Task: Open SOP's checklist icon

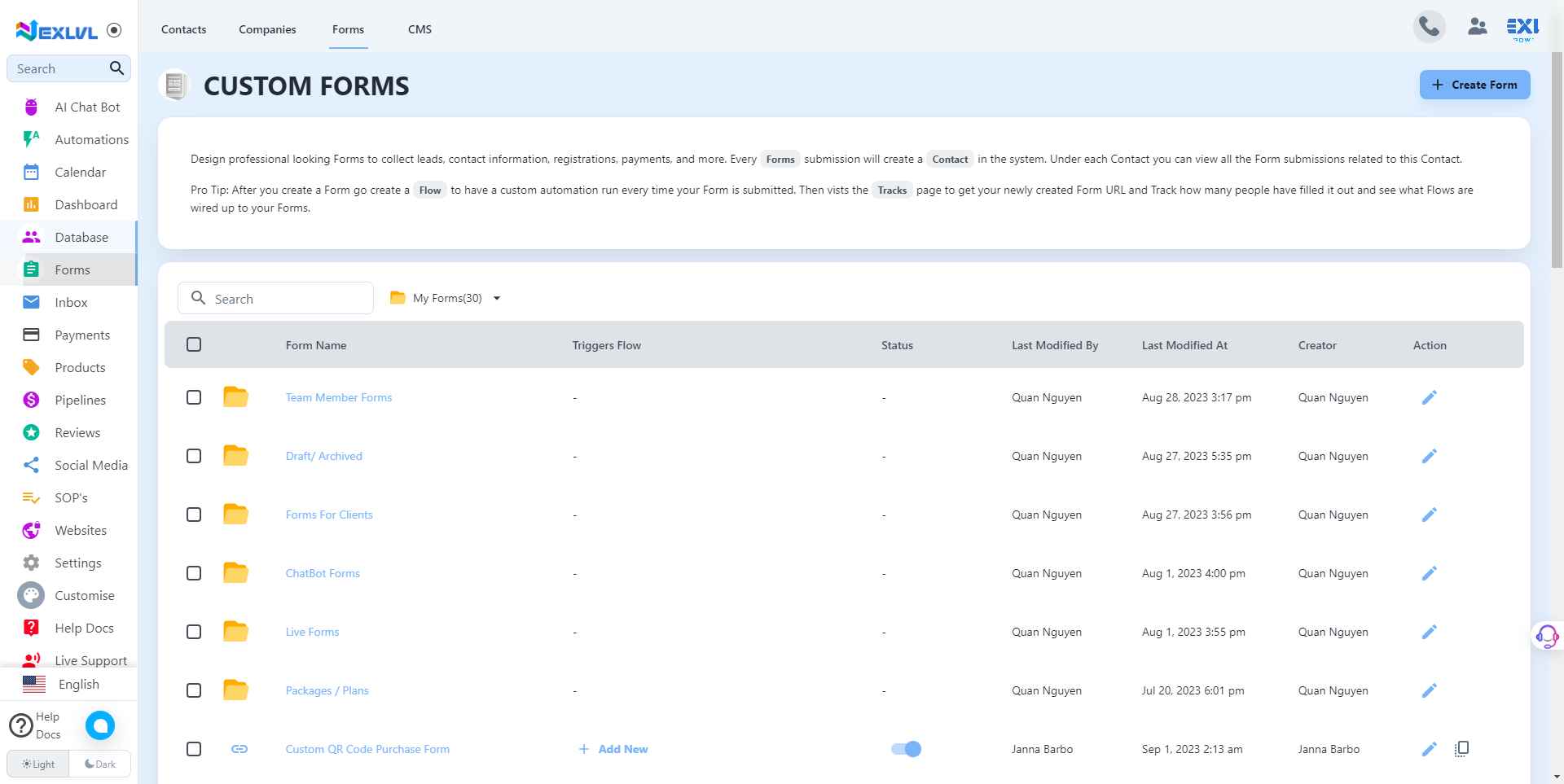Action: (x=31, y=497)
